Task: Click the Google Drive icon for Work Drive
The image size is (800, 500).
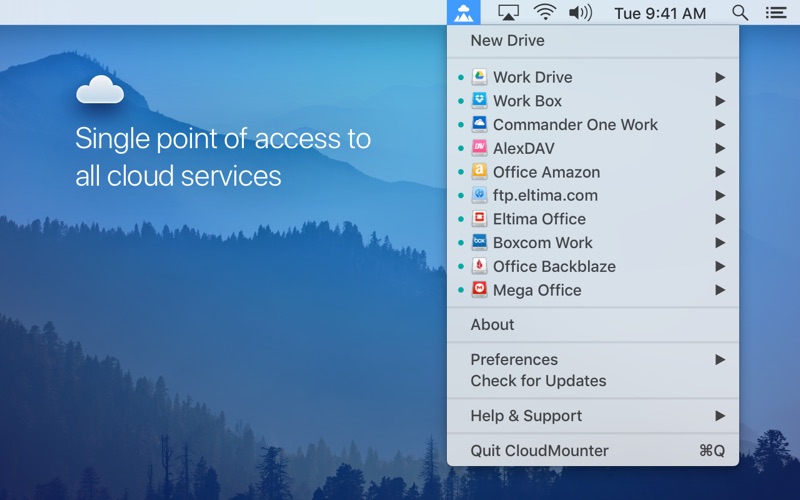Action: (x=479, y=77)
